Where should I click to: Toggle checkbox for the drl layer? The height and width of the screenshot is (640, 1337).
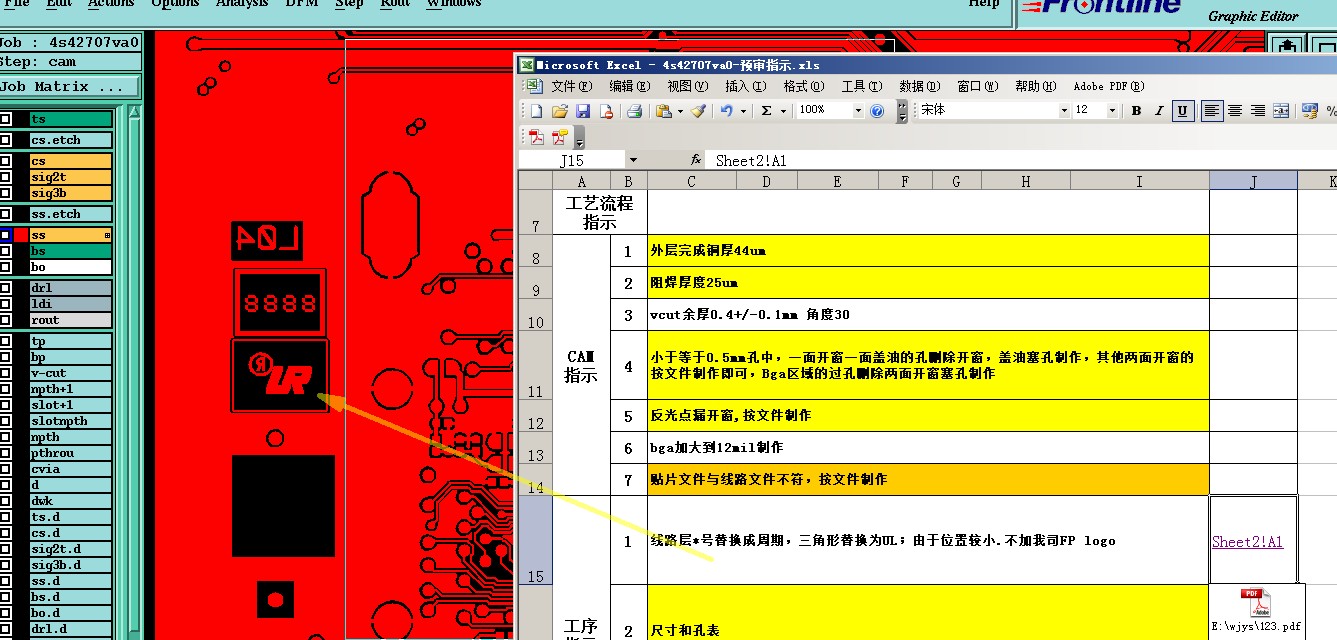(x=6, y=288)
